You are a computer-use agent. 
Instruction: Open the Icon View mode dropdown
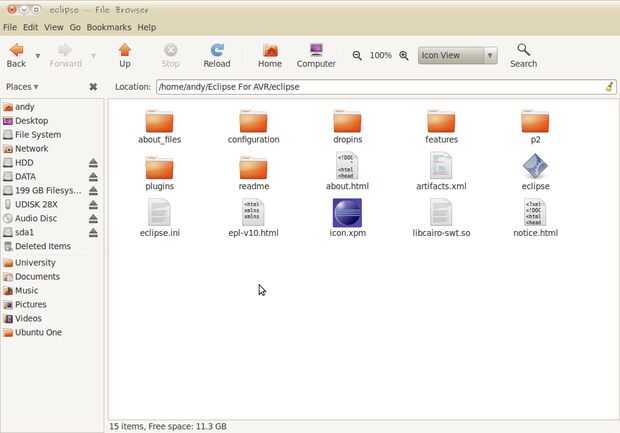point(457,55)
